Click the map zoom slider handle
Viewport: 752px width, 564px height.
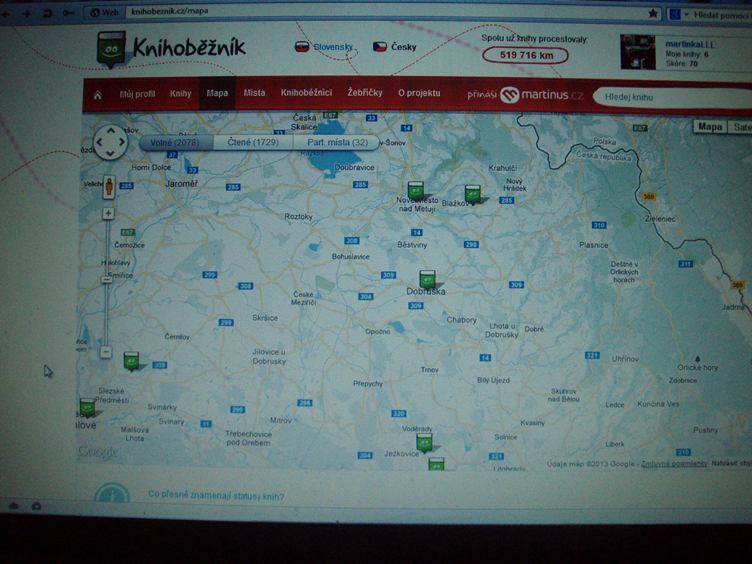(106, 280)
